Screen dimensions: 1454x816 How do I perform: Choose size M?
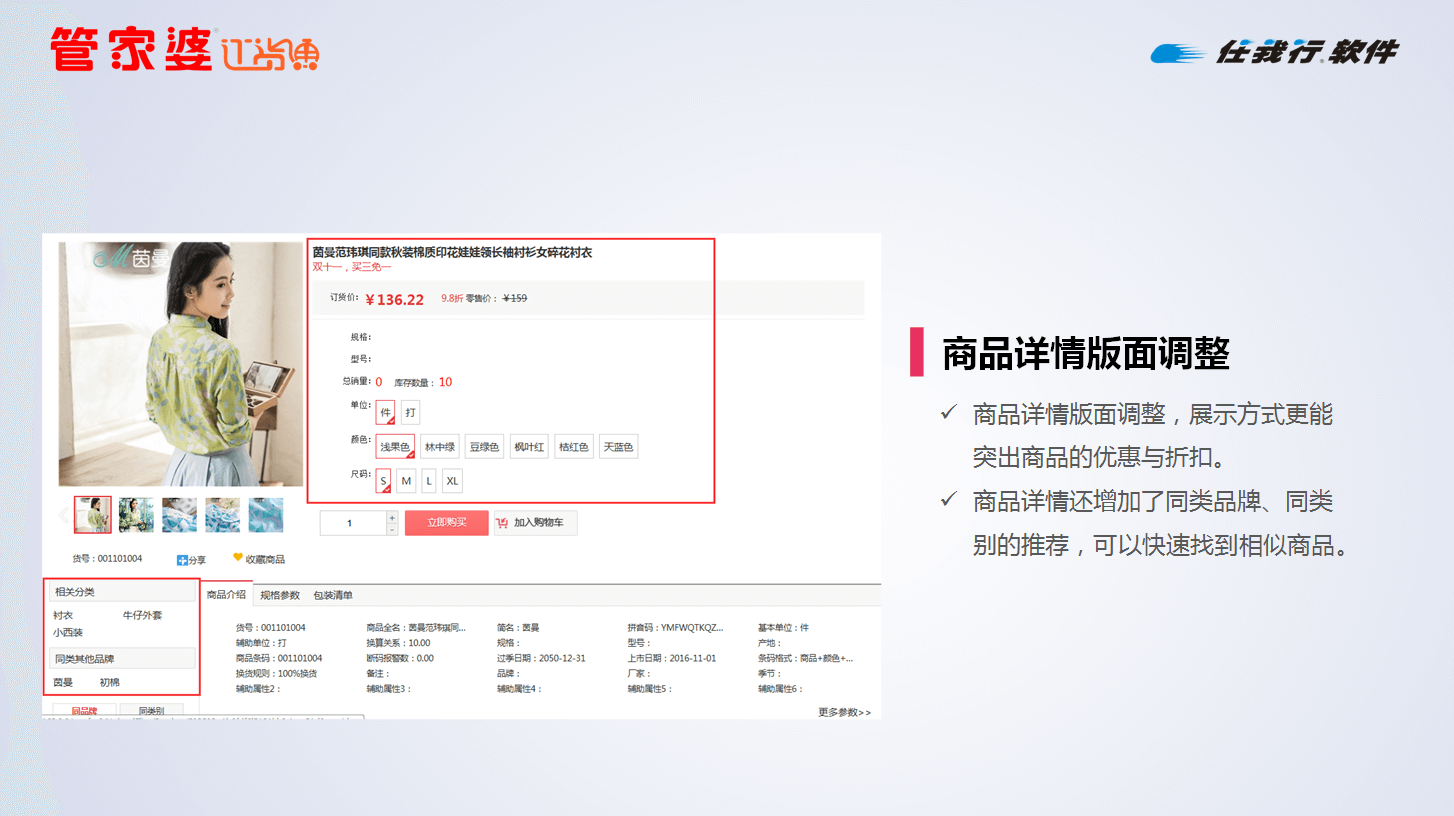406,481
